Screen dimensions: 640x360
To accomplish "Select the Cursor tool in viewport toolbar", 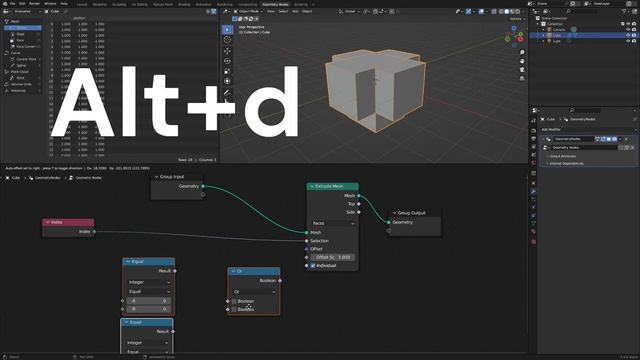I will pyautogui.click(x=227, y=40).
